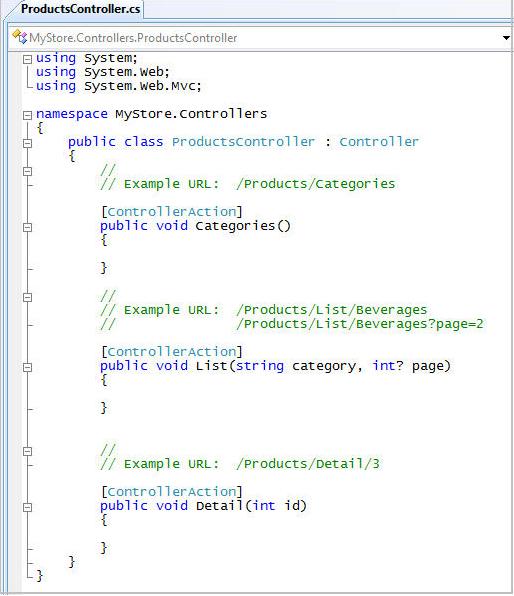
Task: Click the MyStore.Controllers.ProductsController combo box text
Action: [133, 38]
